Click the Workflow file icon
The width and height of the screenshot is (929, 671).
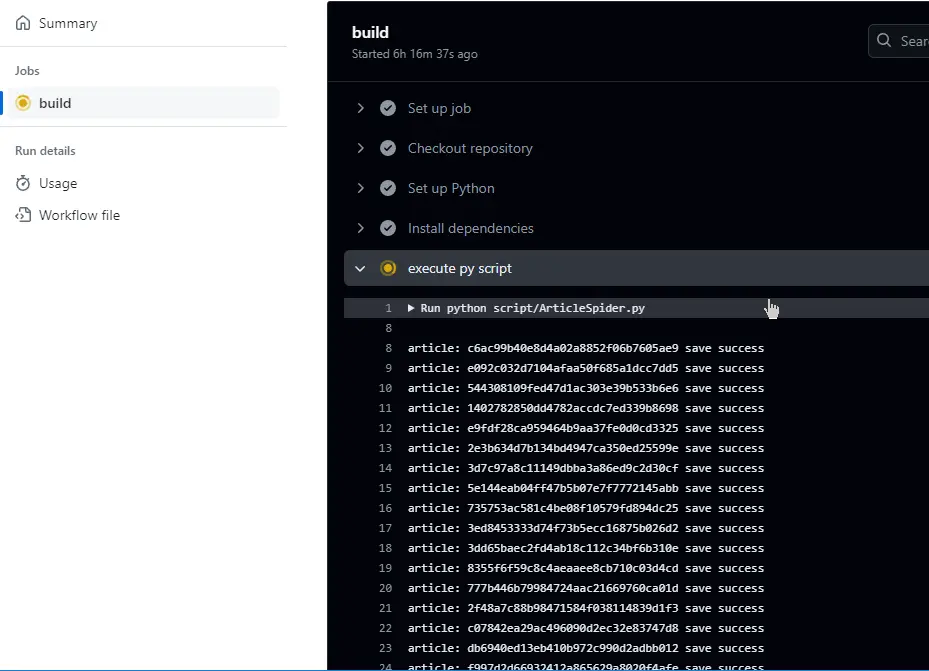[23, 215]
